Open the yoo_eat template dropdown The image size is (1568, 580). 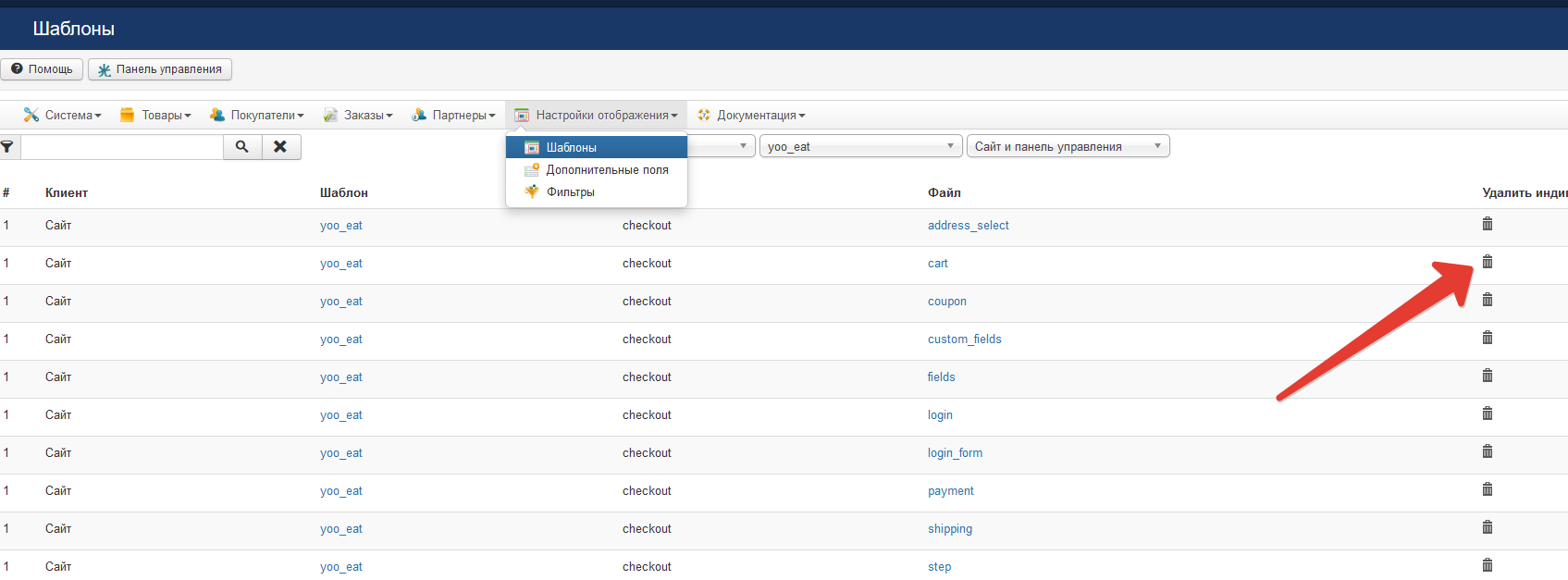pyautogui.click(x=860, y=146)
